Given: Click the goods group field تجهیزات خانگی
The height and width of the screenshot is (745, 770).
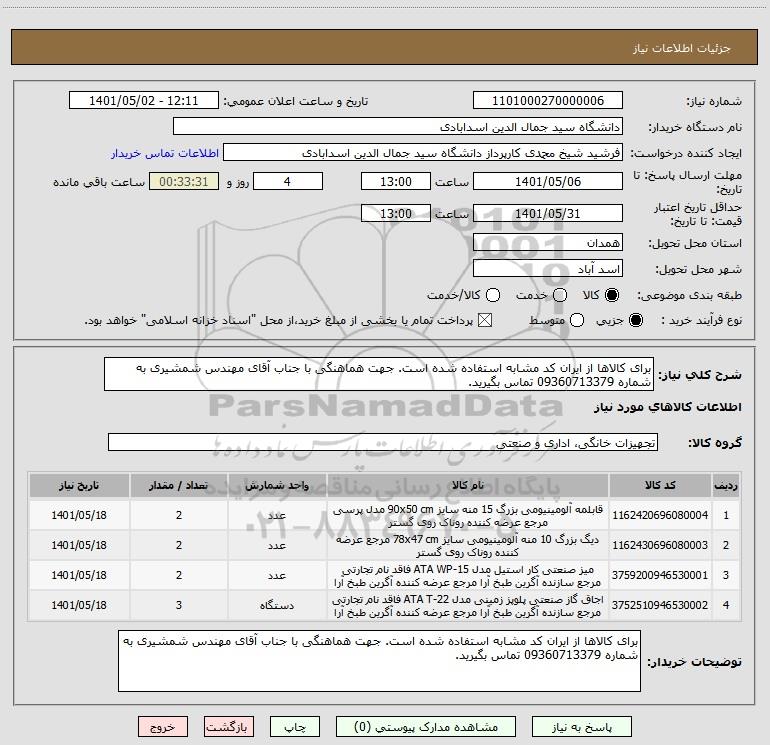Looking at the screenshot, I should [x=383, y=442].
